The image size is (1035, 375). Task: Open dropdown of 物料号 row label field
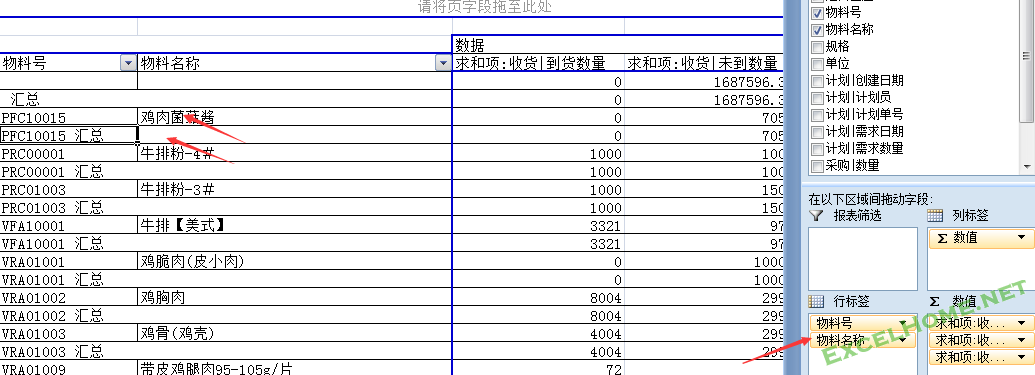click(x=902, y=323)
